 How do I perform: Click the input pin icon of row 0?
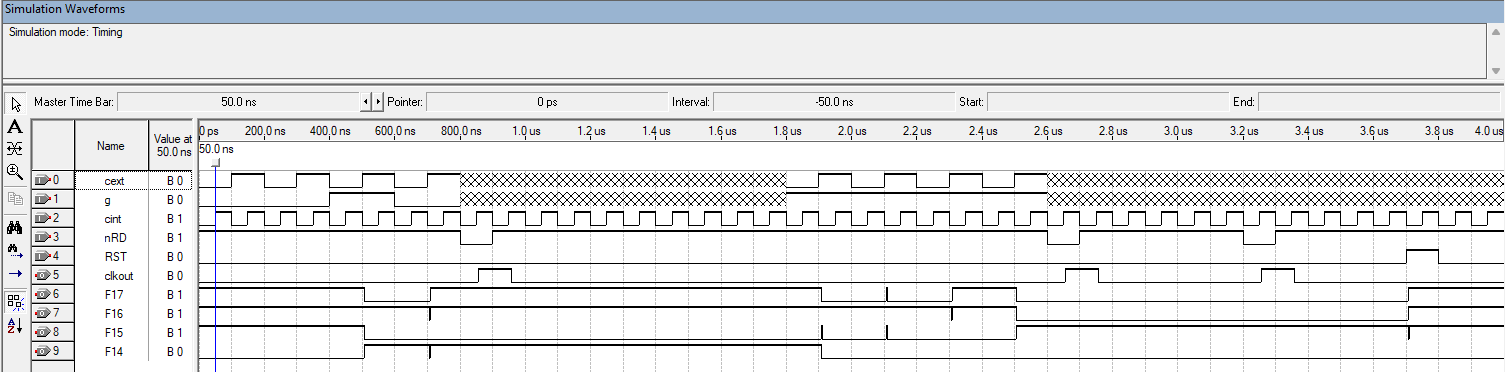[42, 180]
